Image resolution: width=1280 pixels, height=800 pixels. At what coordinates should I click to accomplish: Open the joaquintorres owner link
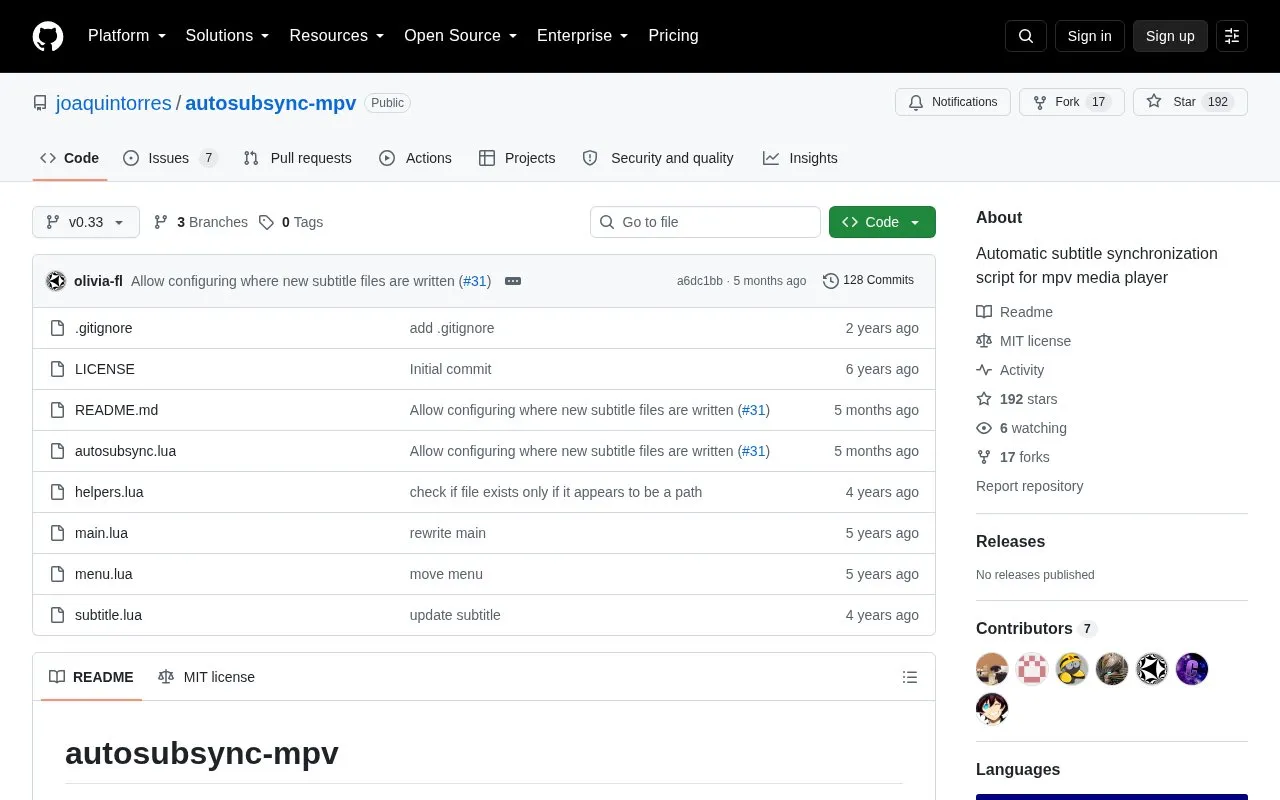click(x=114, y=103)
